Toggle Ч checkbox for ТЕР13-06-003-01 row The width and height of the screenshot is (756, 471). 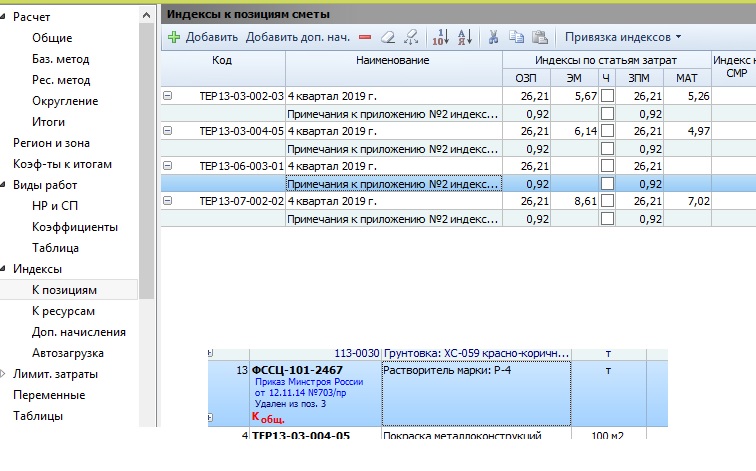(607, 166)
